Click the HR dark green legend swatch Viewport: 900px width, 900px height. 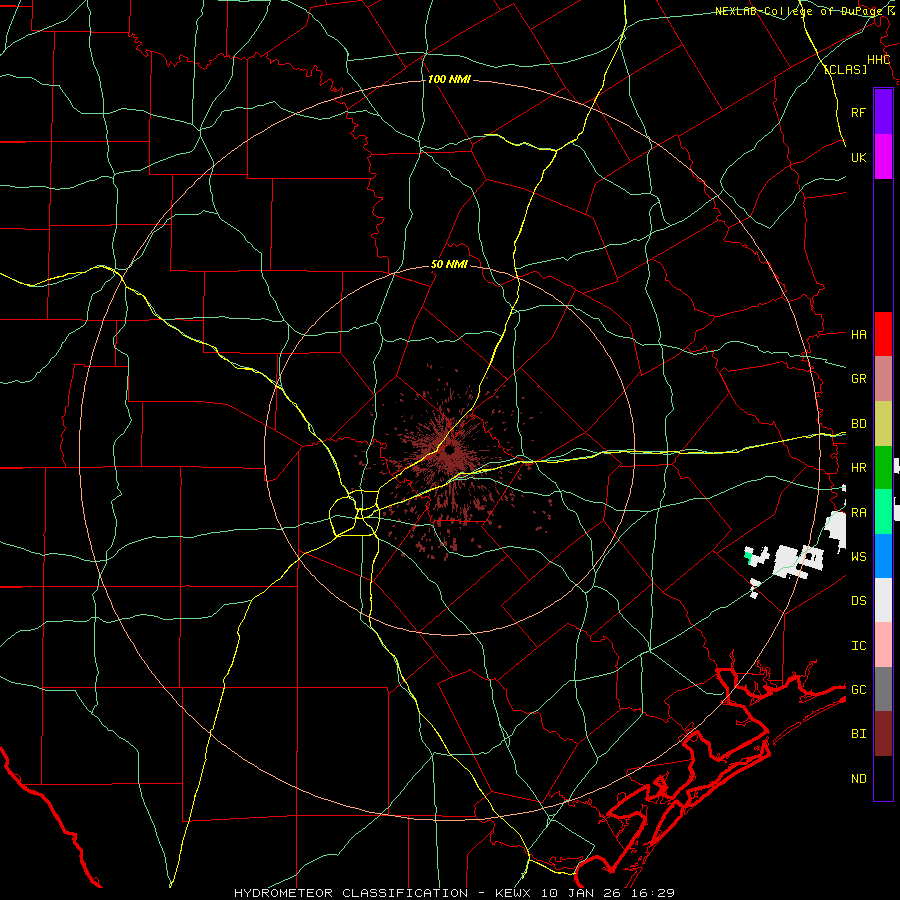[x=883, y=467]
